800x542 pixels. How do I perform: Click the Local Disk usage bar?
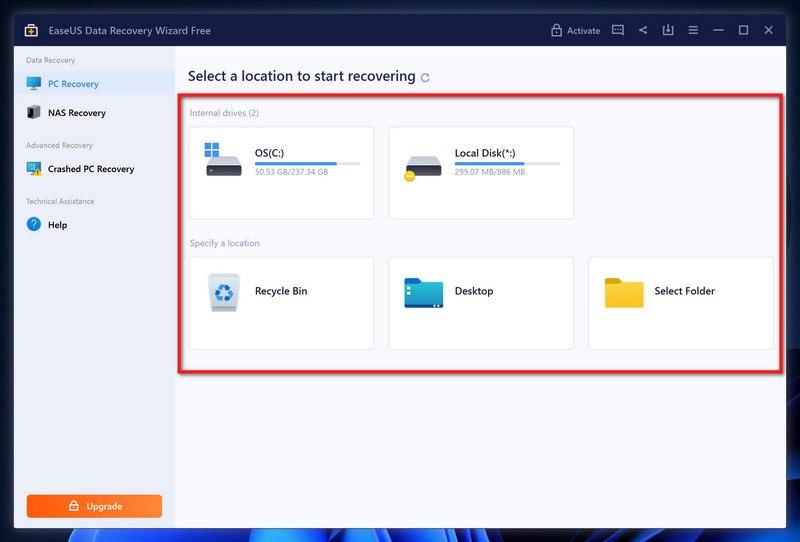click(x=507, y=163)
